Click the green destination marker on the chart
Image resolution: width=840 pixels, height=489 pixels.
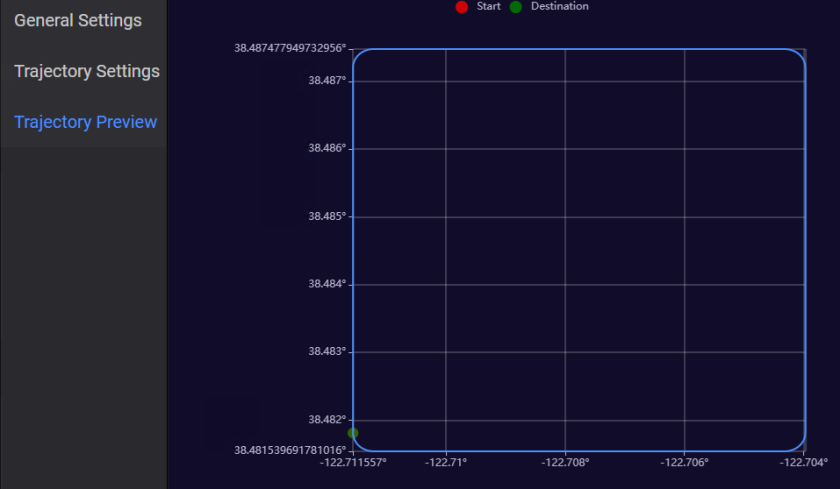pyautogui.click(x=353, y=433)
